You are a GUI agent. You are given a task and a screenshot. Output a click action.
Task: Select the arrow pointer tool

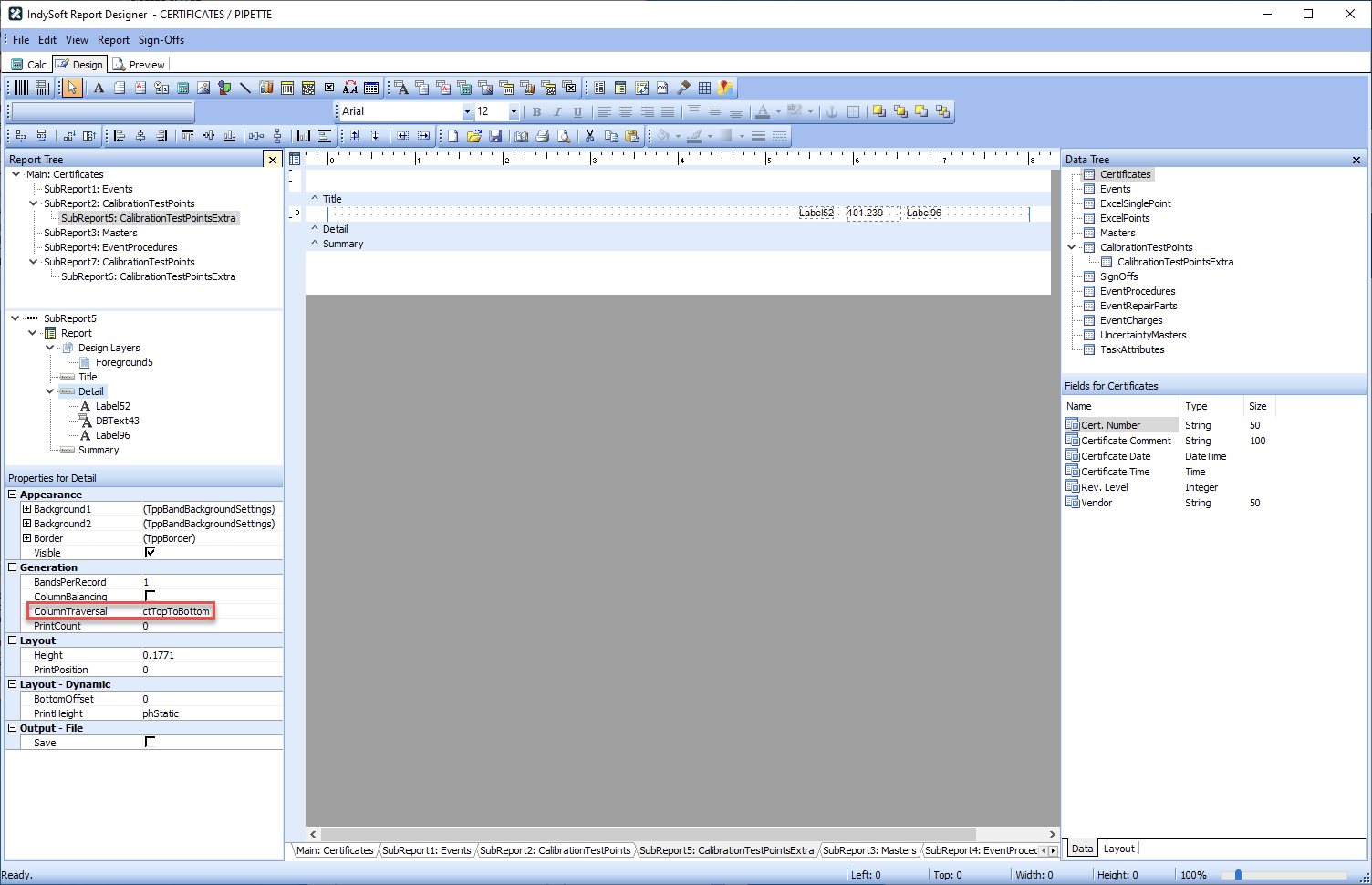pyautogui.click(x=72, y=88)
